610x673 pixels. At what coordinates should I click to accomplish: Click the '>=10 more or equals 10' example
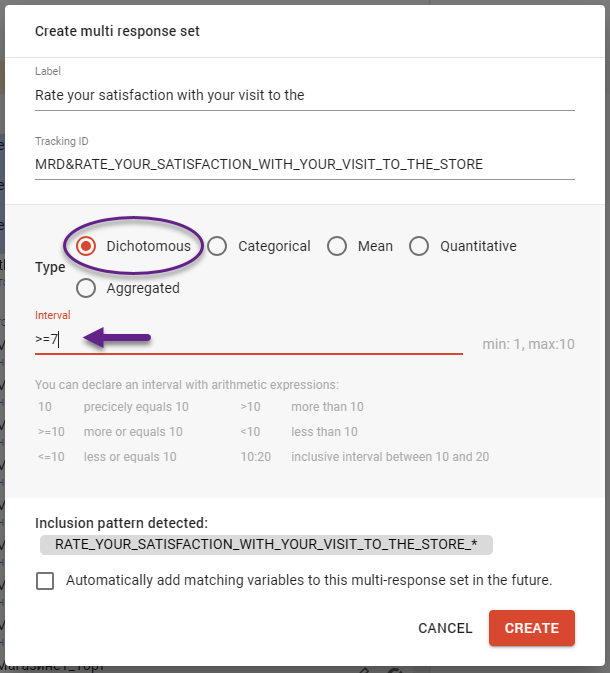[110, 432]
